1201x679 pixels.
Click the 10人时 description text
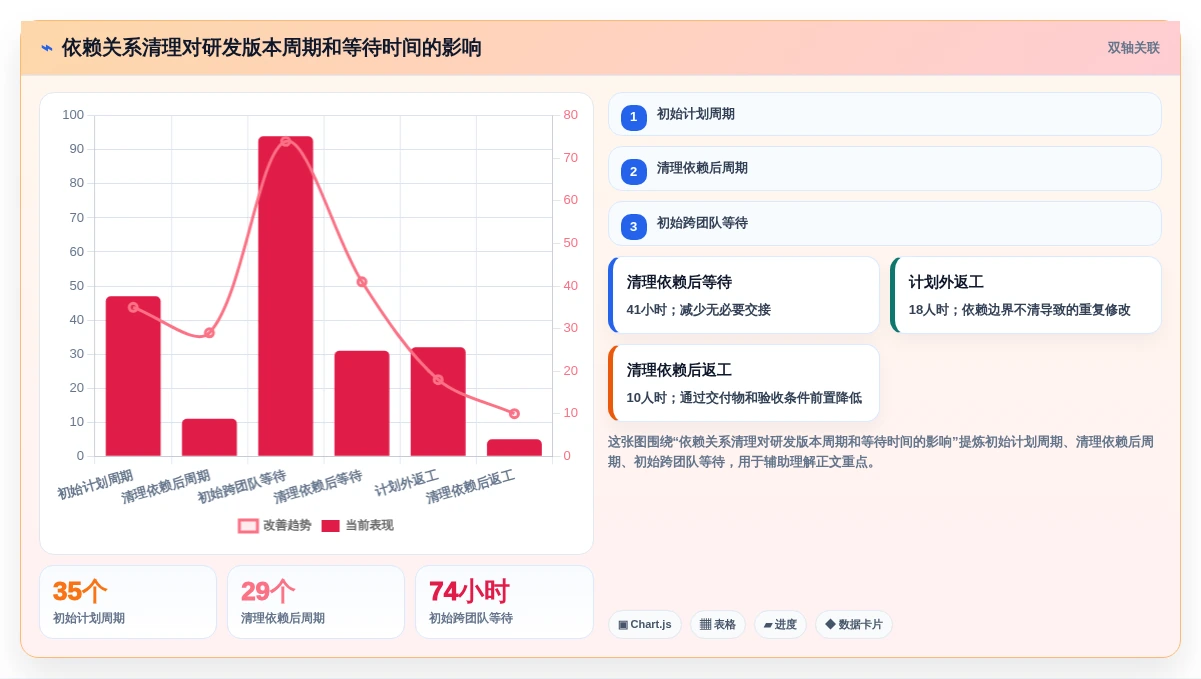coord(744,398)
